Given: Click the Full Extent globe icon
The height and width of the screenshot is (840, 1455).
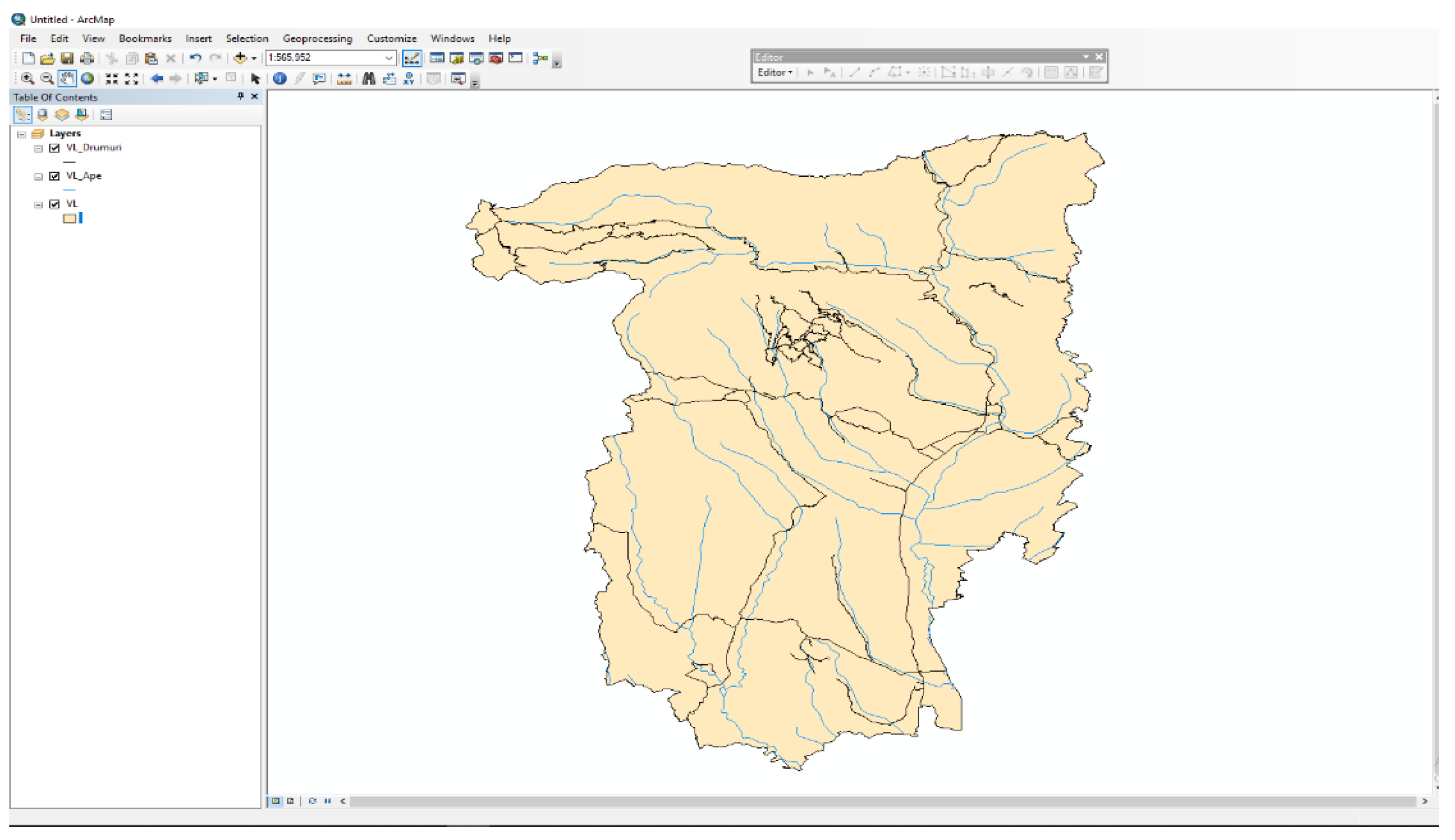Looking at the screenshot, I should [x=87, y=78].
